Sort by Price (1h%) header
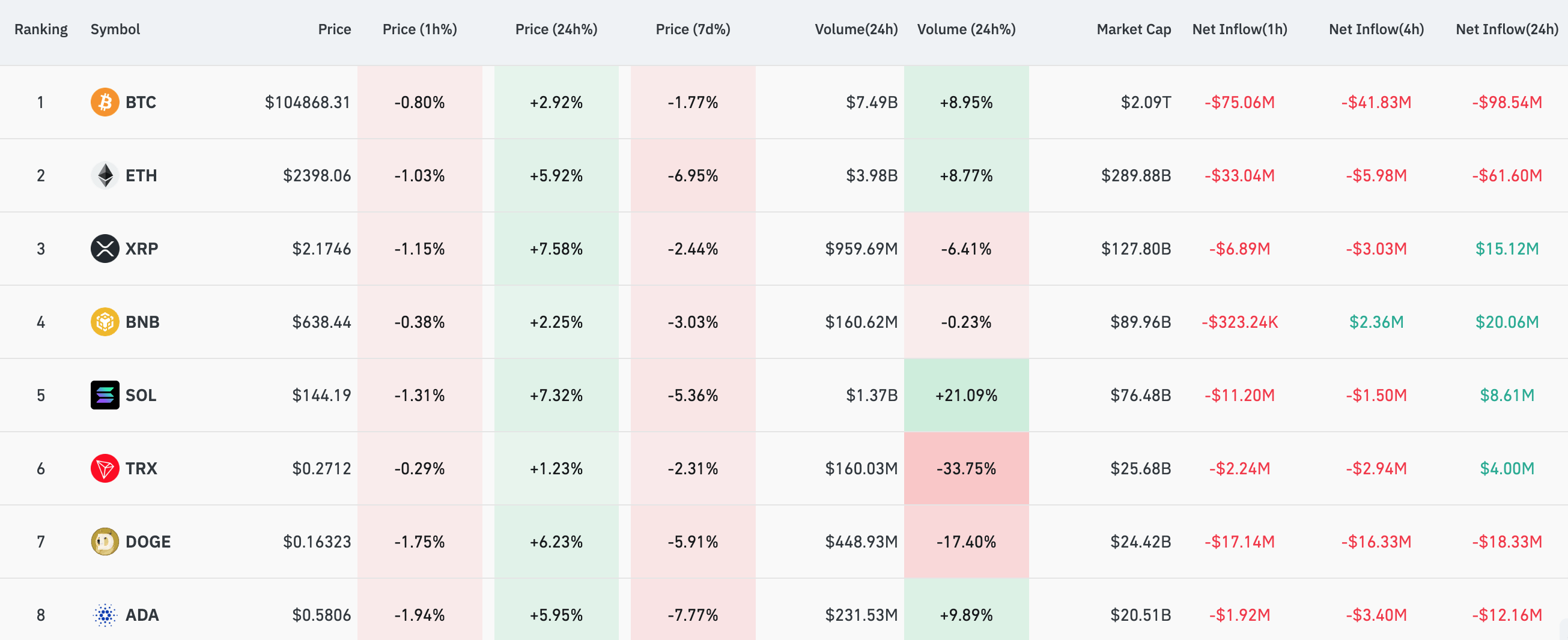 pos(419,29)
